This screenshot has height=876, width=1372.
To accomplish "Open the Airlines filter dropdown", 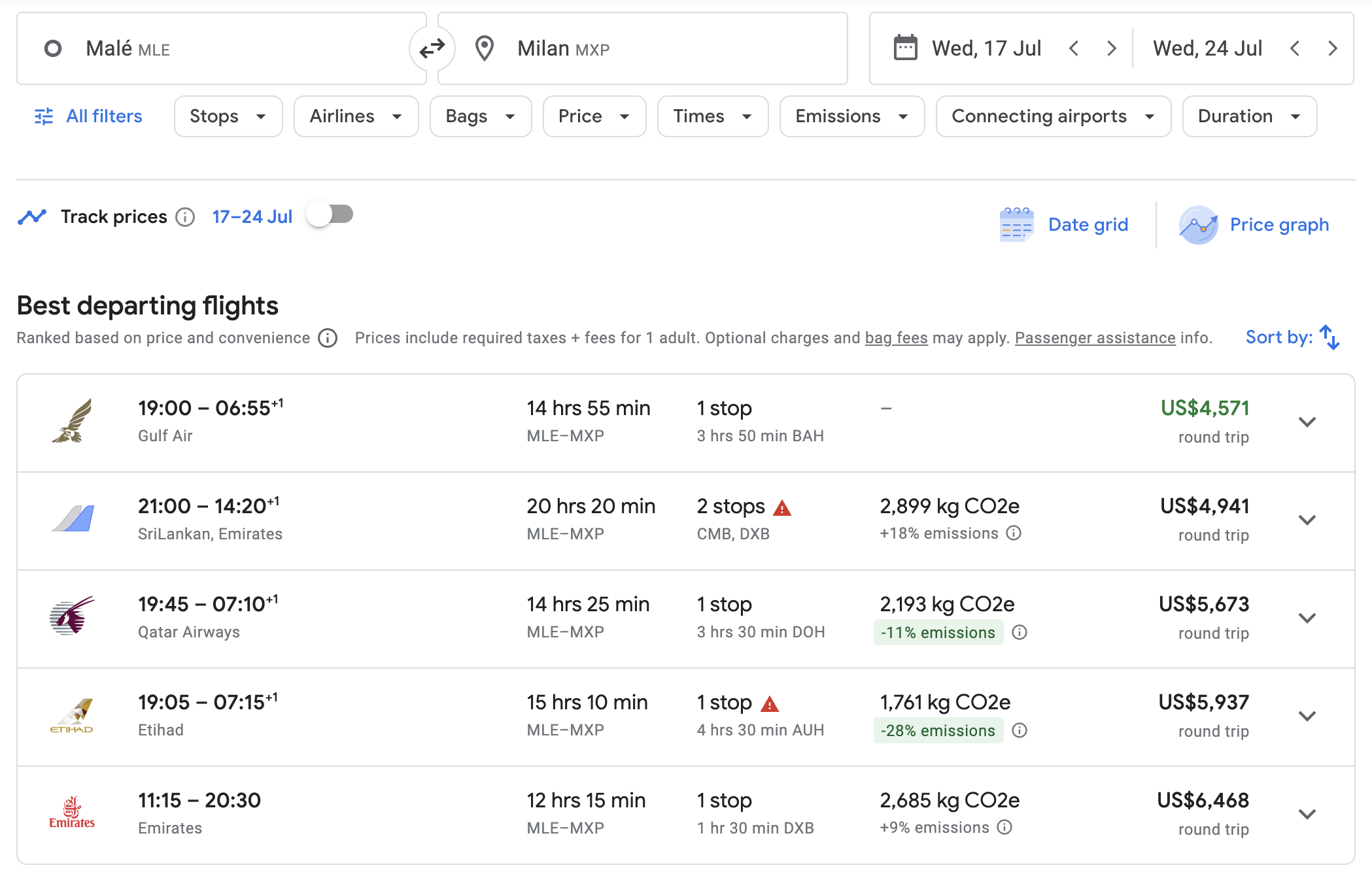I will (356, 116).
